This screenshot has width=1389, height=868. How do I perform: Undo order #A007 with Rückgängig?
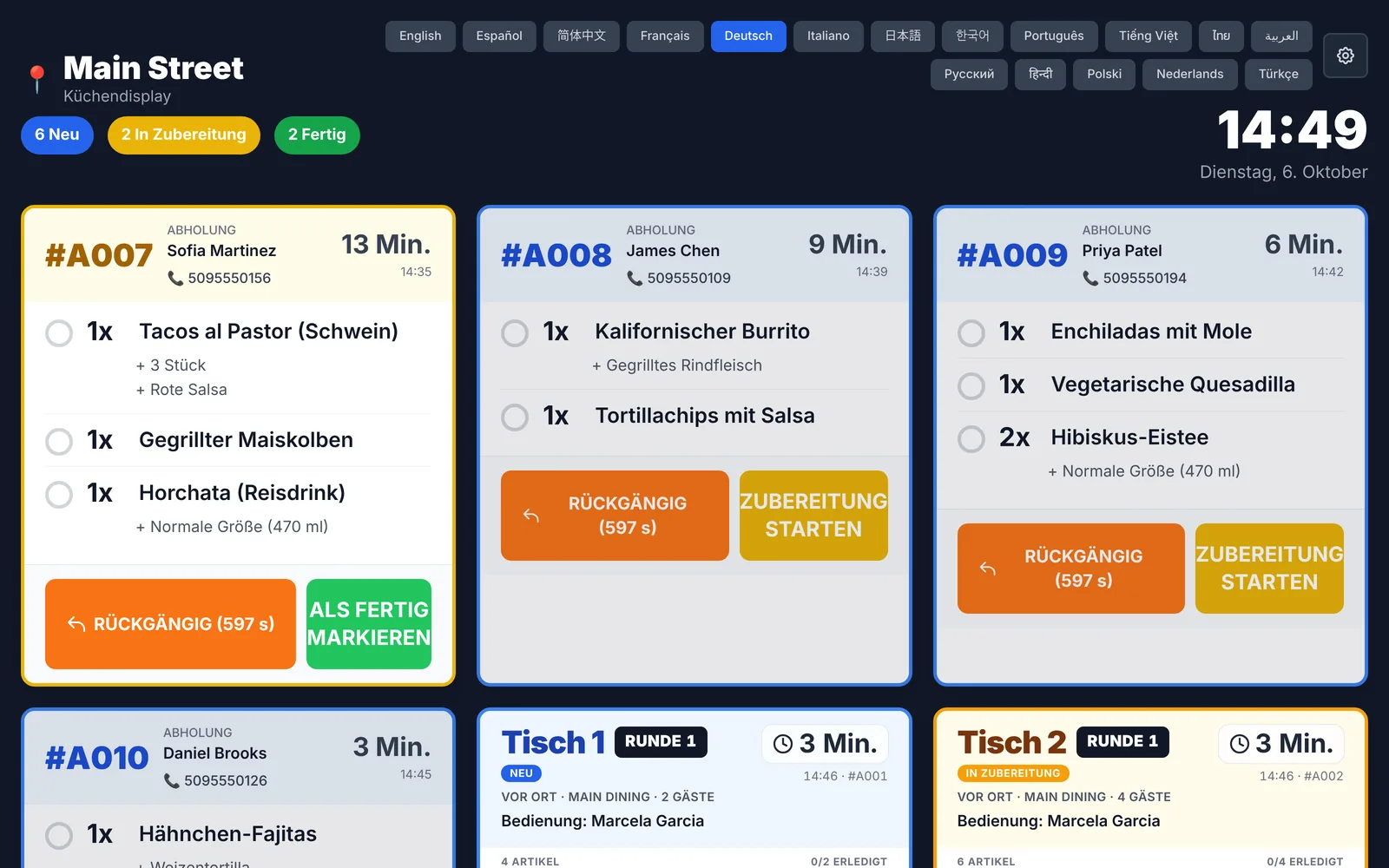click(170, 624)
